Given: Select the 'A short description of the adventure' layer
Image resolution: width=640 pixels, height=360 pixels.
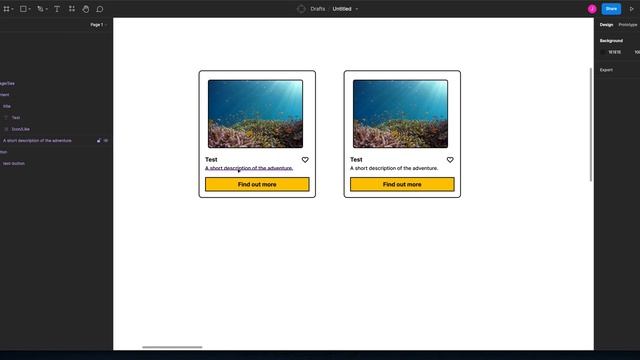Looking at the screenshot, I should [37, 140].
